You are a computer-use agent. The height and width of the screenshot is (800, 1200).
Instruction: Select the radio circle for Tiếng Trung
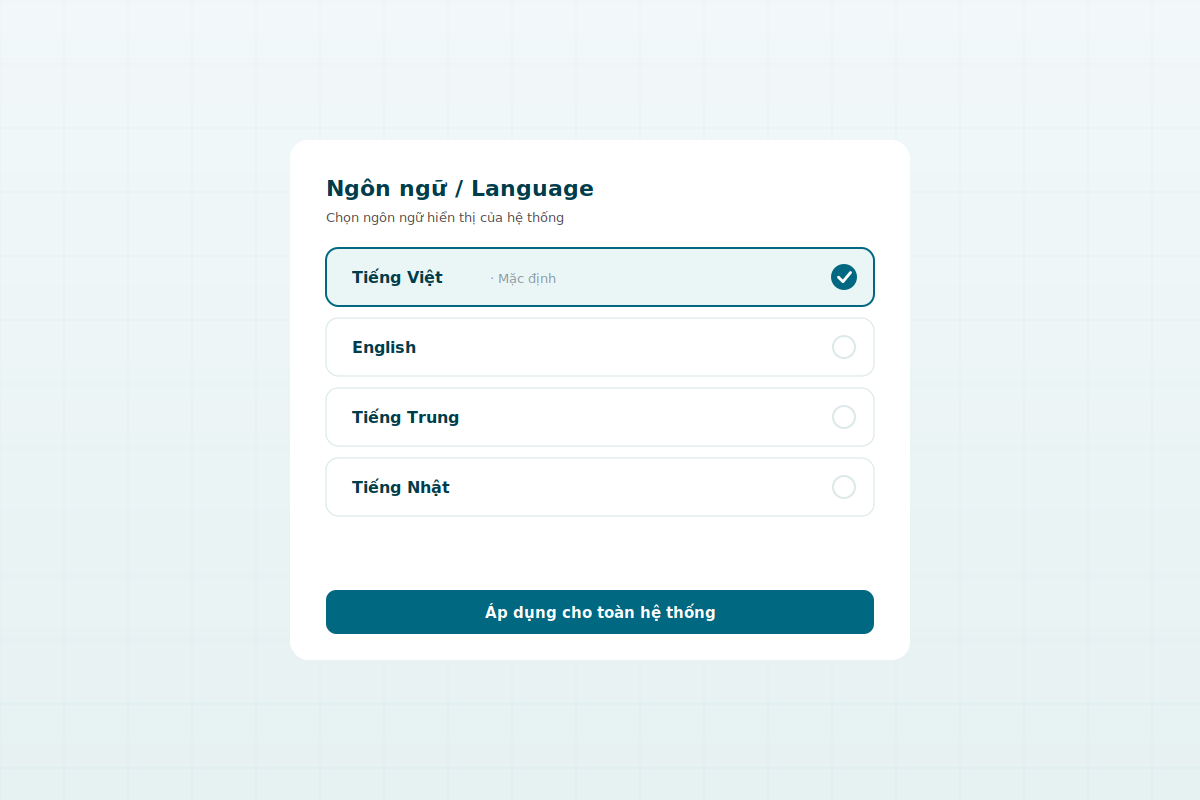click(x=844, y=417)
